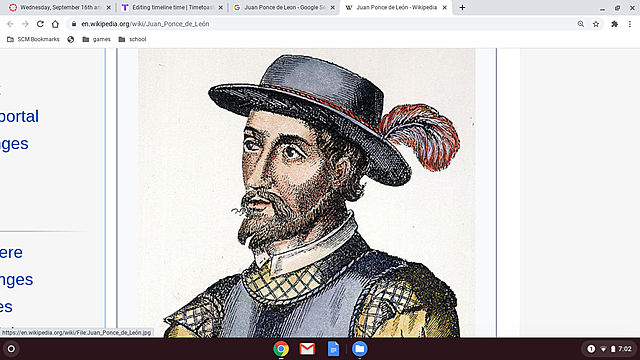640x360 pixels.
Task: Open the ChromeOS launcher button
Action: [x=11, y=349]
